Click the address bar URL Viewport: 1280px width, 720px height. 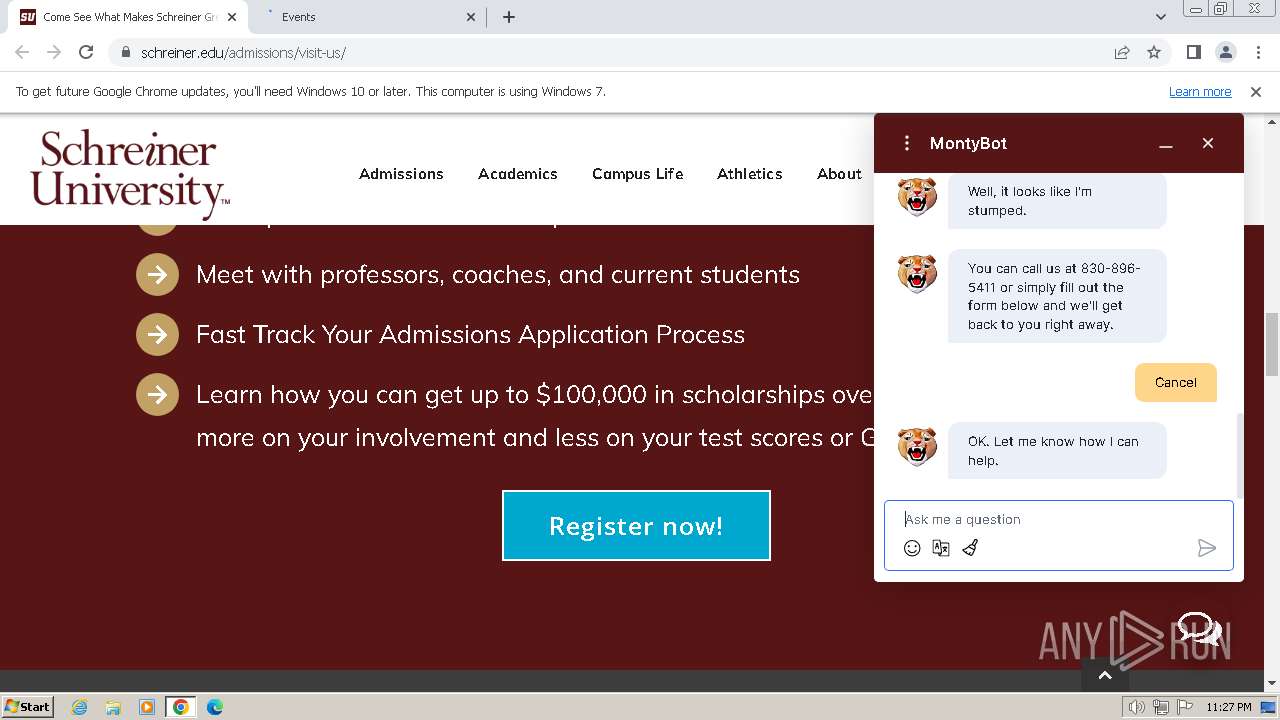pos(243,53)
